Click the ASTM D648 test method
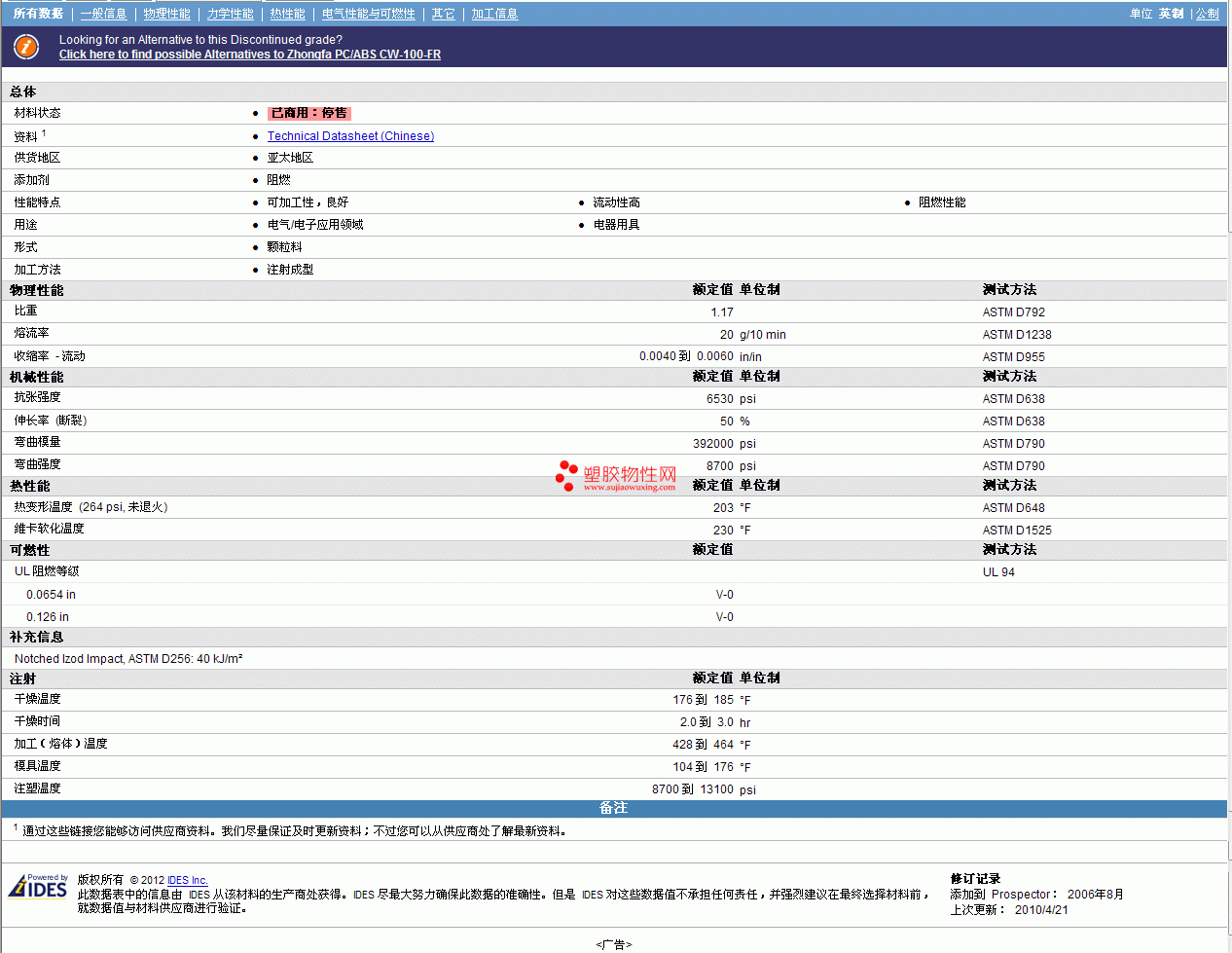Image resolution: width=1232 pixels, height=953 pixels. pos(1014,508)
